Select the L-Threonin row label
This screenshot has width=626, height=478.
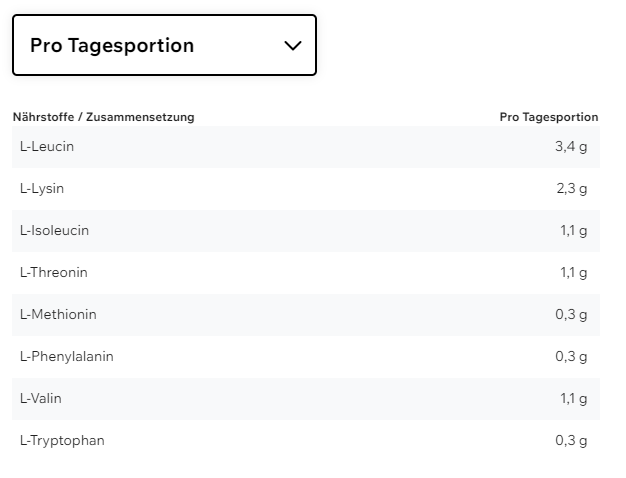click(x=54, y=273)
